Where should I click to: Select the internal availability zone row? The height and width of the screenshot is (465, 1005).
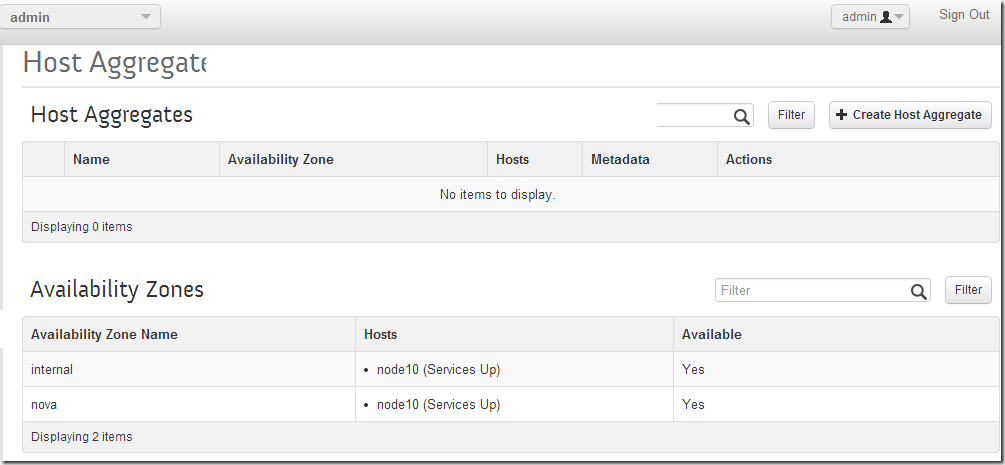point(511,369)
